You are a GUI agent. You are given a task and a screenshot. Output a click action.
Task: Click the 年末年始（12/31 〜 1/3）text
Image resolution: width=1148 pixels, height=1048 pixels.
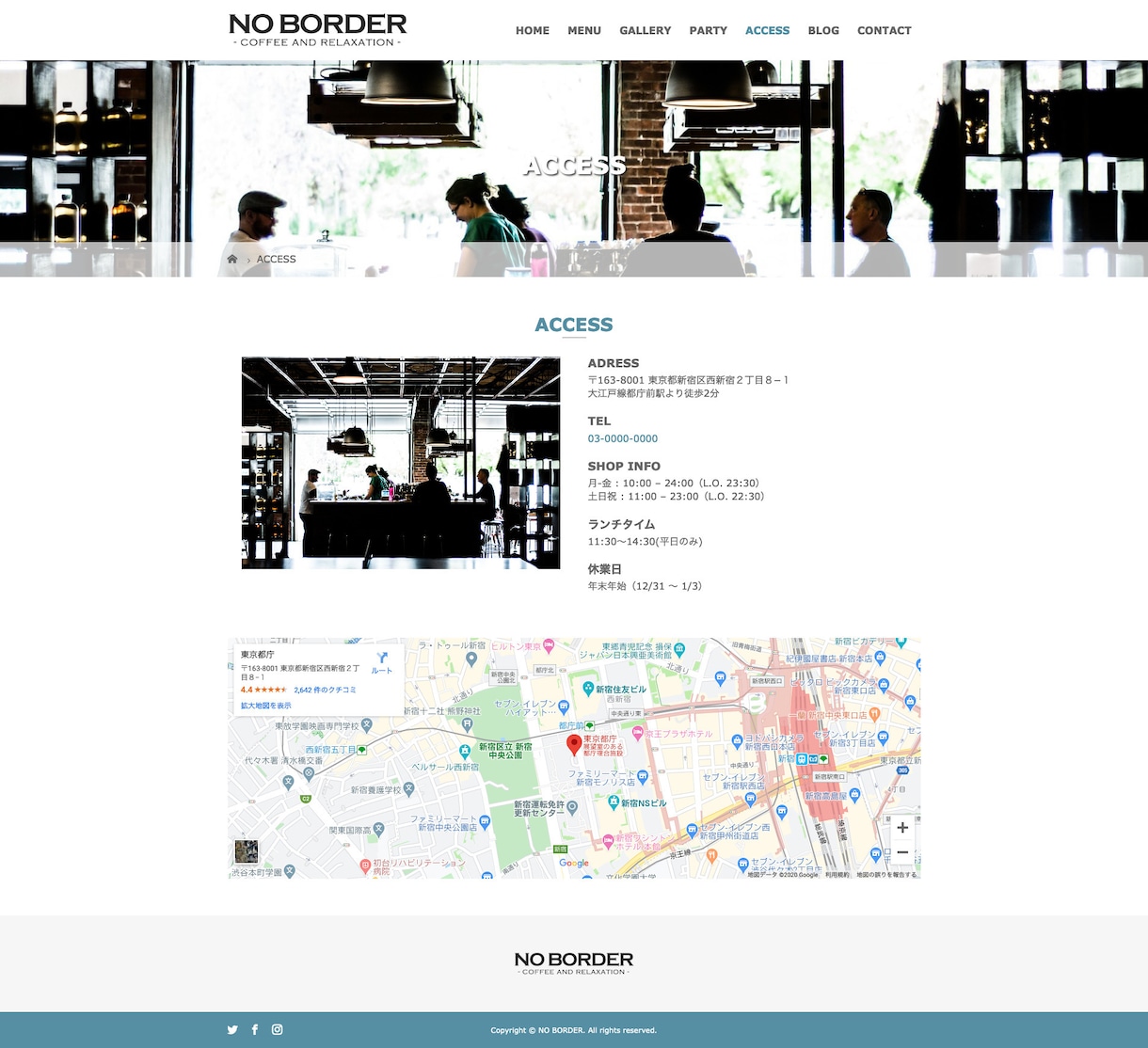[646, 586]
